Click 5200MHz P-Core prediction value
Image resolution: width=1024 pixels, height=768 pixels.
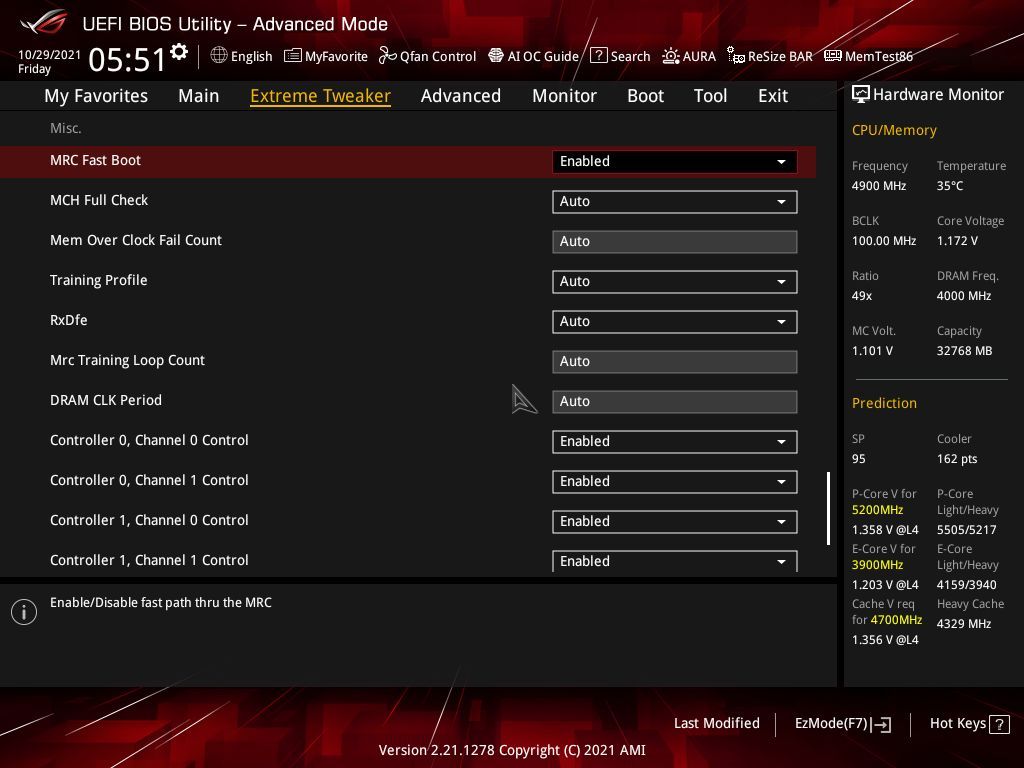pos(877,510)
